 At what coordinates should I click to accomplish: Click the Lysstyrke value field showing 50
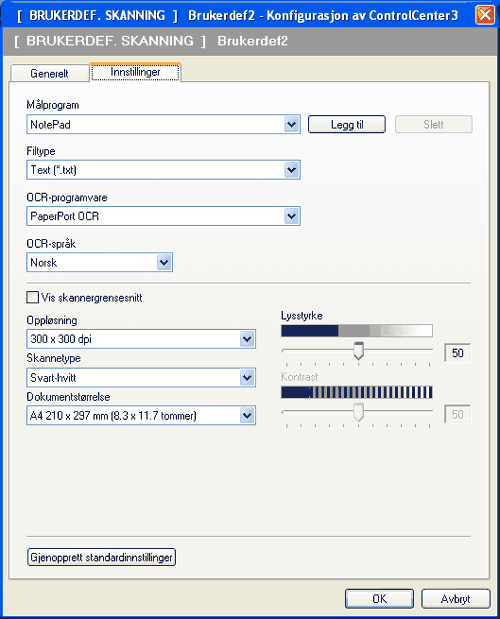pos(457,353)
